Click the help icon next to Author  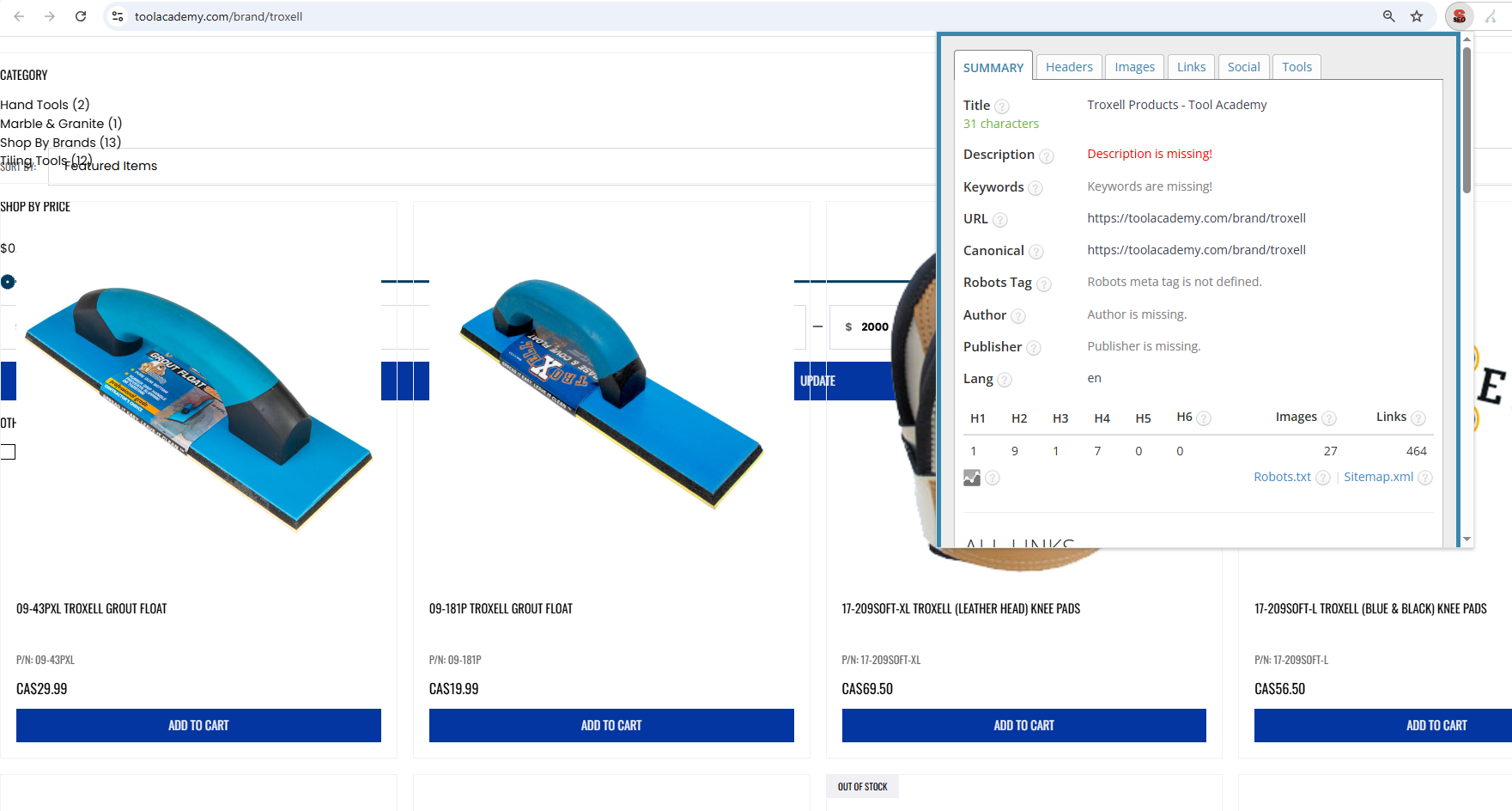point(1018,316)
